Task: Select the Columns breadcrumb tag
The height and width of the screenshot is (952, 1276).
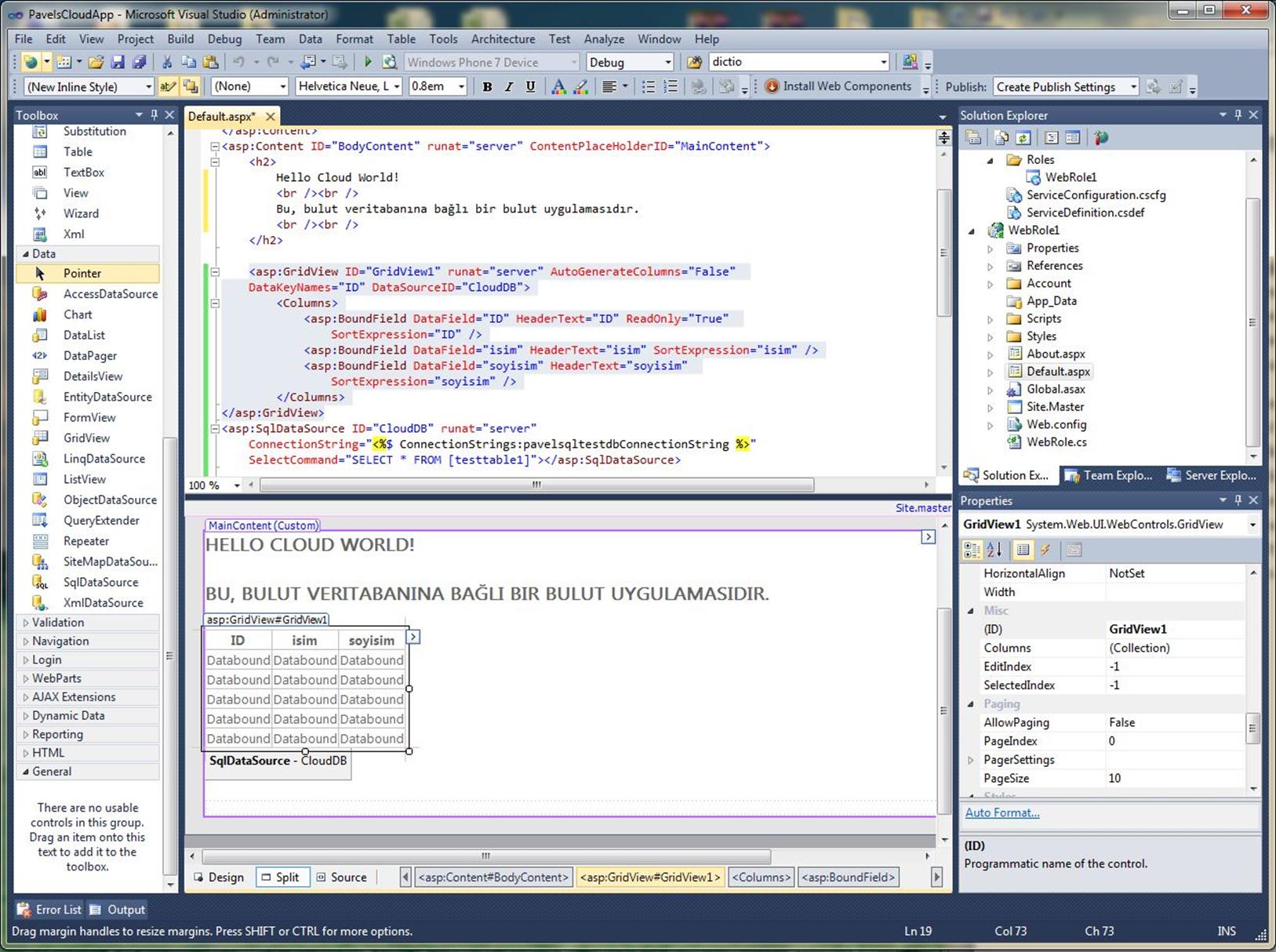Action: click(x=762, y=878)
